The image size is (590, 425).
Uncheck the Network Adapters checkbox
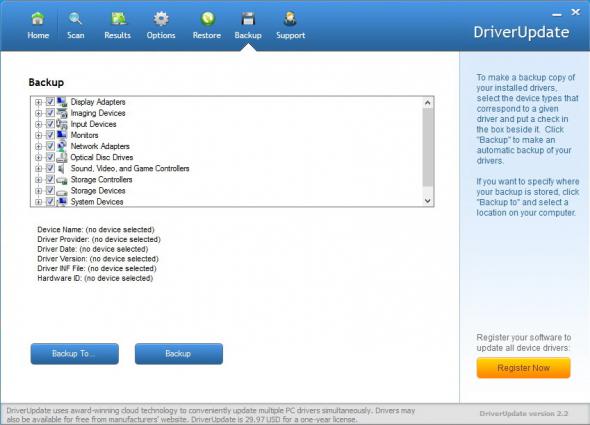pos(50,146)
